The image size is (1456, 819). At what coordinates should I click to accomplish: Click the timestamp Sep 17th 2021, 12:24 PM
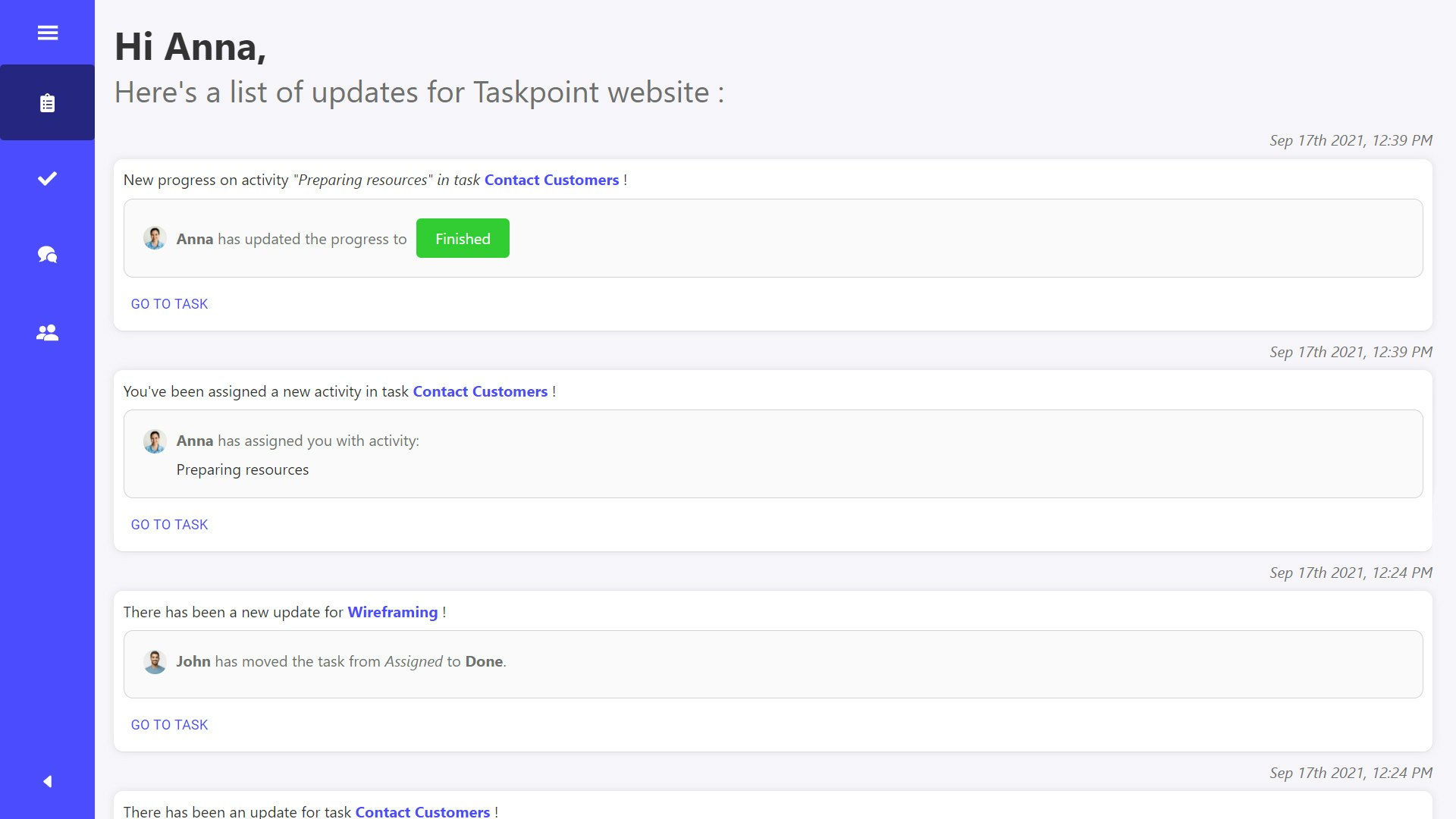(1351, 573)
